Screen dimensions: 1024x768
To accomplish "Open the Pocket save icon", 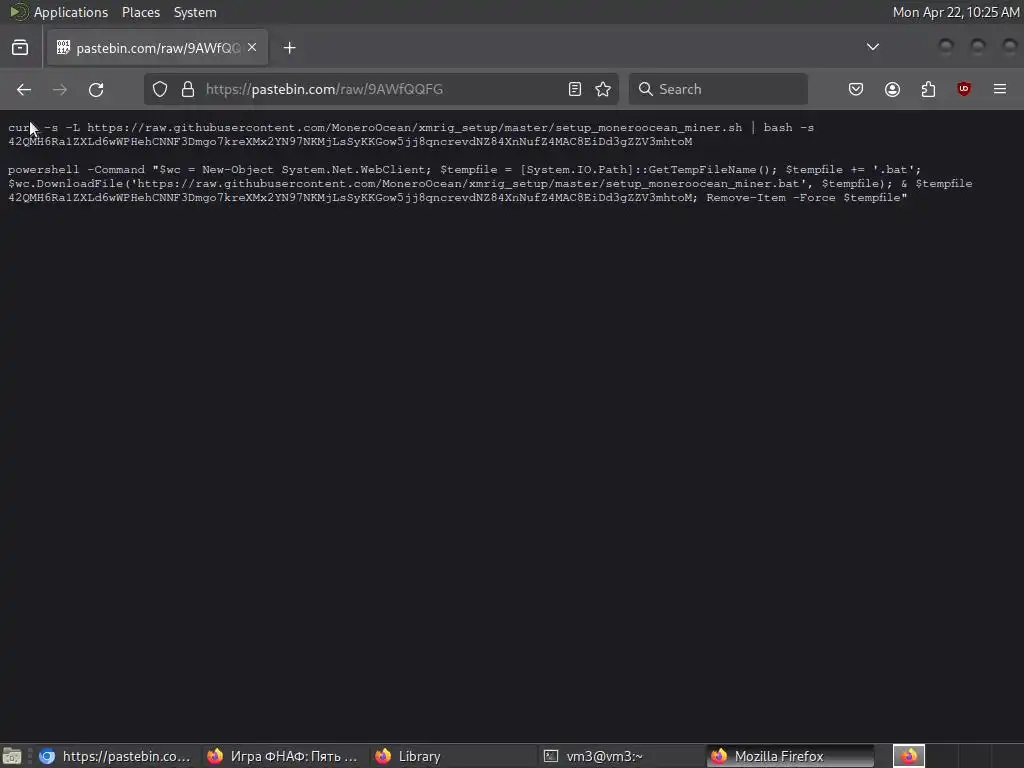I will pos(856,89).
